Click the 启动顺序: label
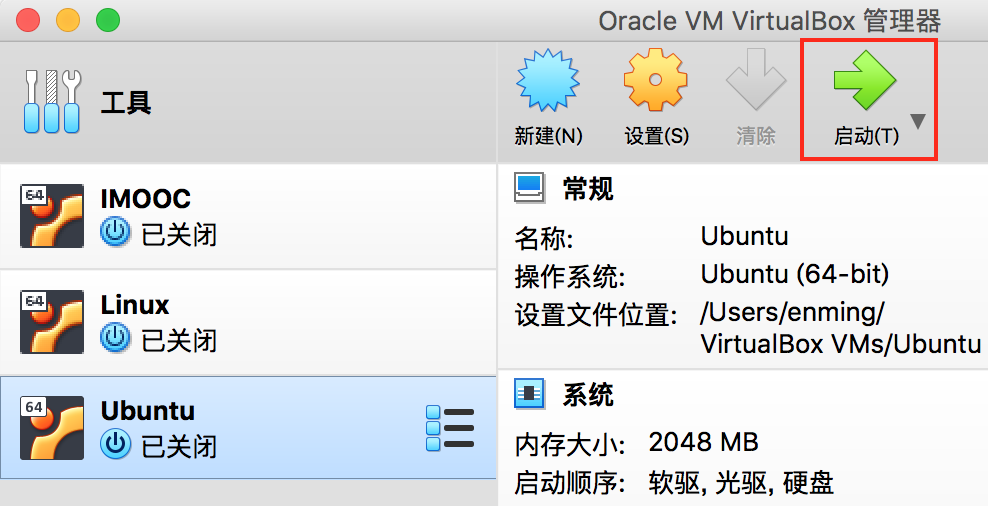This screenshot has height=506, width=988. (570, 483)
